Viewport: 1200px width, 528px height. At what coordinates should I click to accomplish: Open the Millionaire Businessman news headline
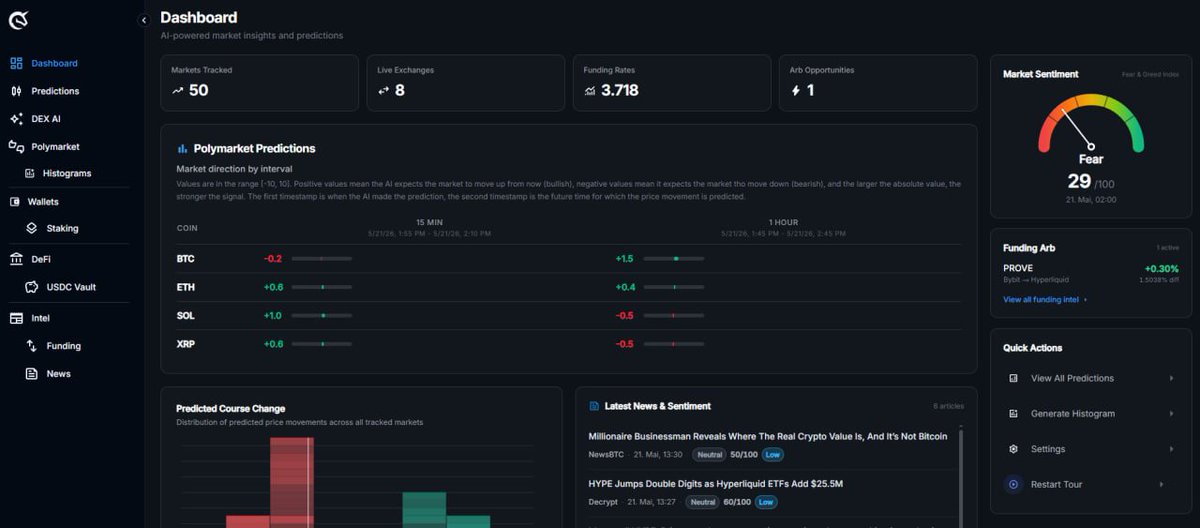coord(767,436)
